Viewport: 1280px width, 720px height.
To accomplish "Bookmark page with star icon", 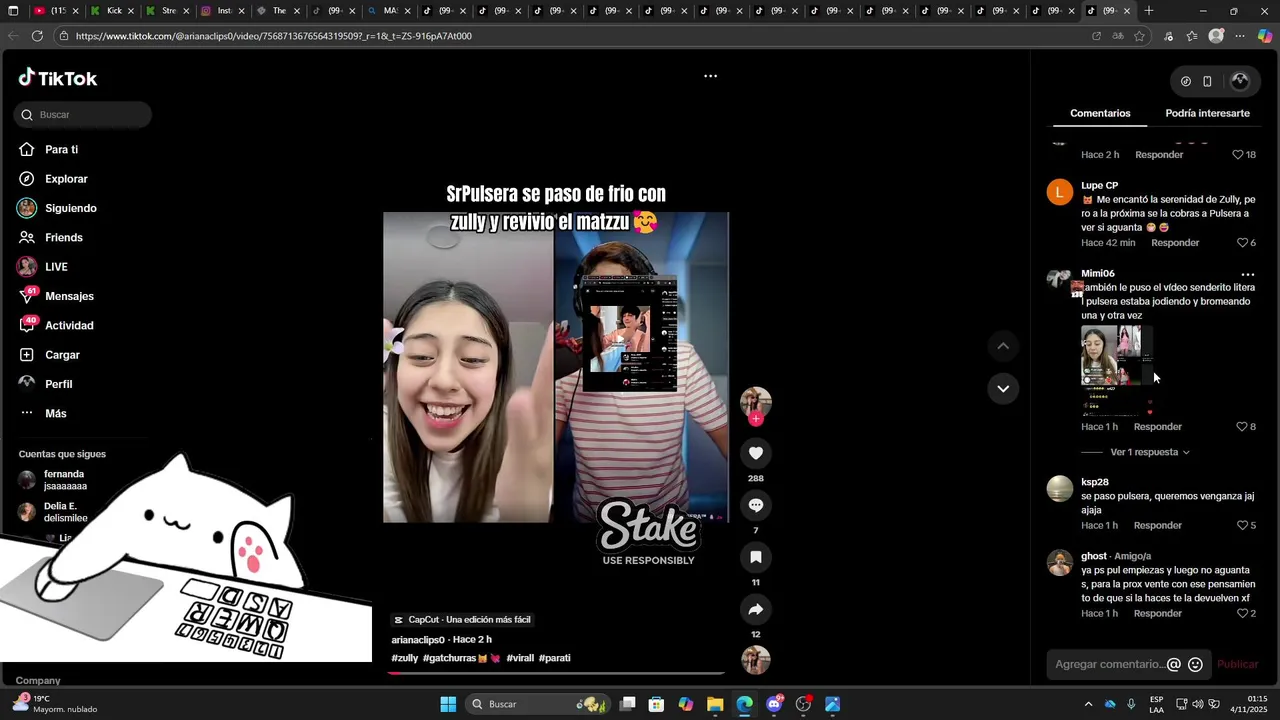I will 1139,36.
